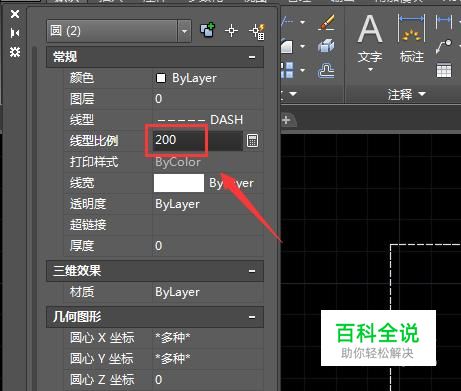Image resolution: width=461 pixels, height=391 pixels.
Task: Select the Offset tool in the ribbon
Action: click(326, 71)
